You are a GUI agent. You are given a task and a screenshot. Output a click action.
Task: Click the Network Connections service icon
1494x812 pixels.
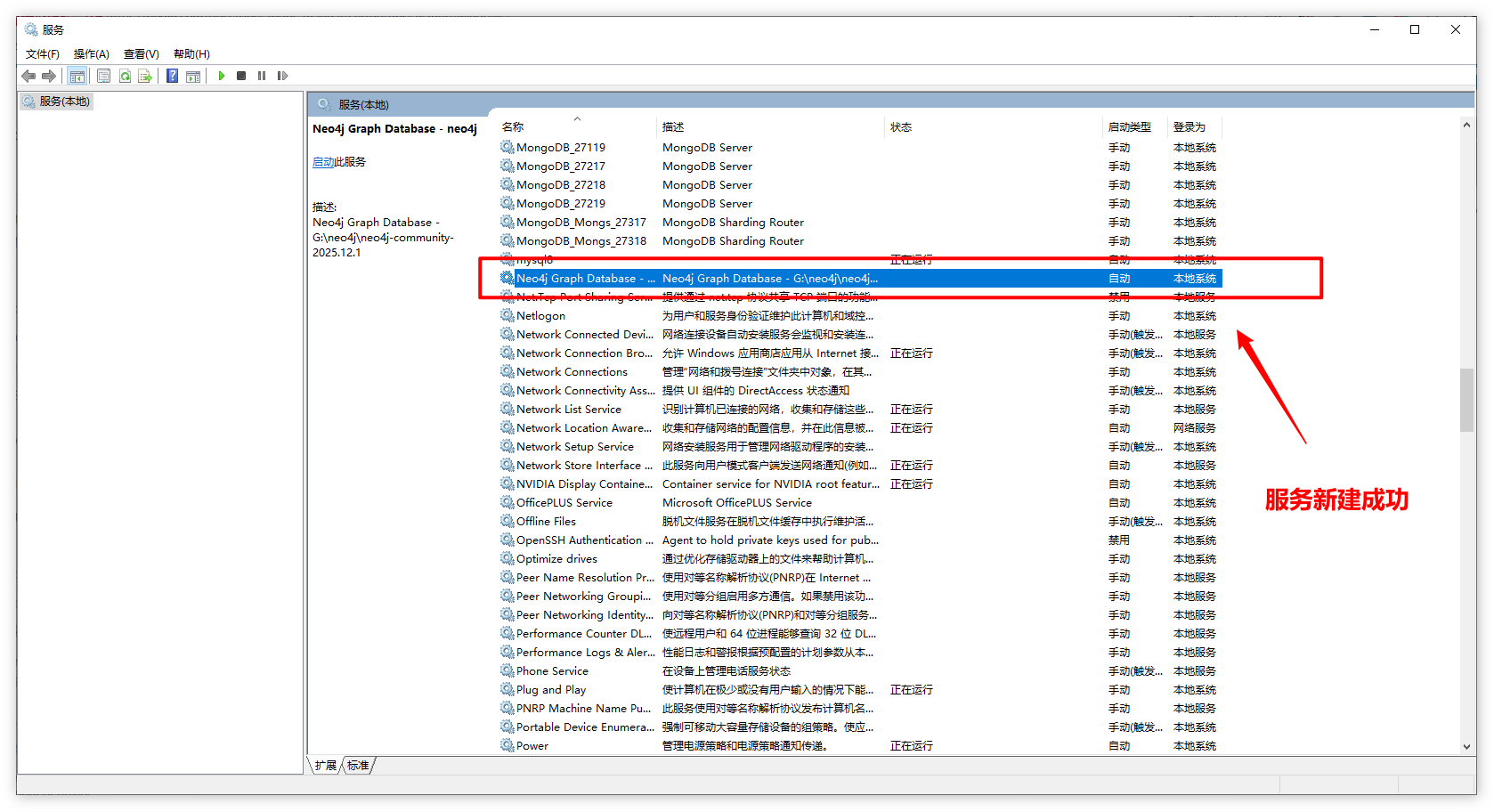pos(507,372)
